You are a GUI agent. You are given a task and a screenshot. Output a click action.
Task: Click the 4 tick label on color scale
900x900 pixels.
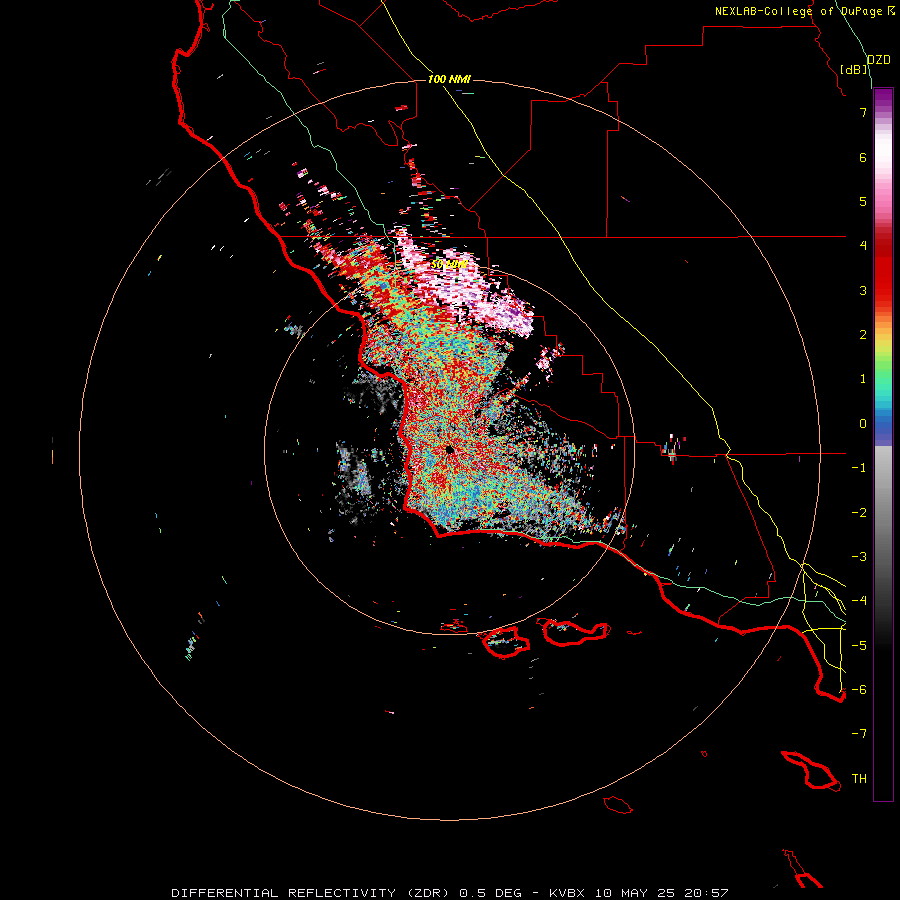click(x=863, y=246)
